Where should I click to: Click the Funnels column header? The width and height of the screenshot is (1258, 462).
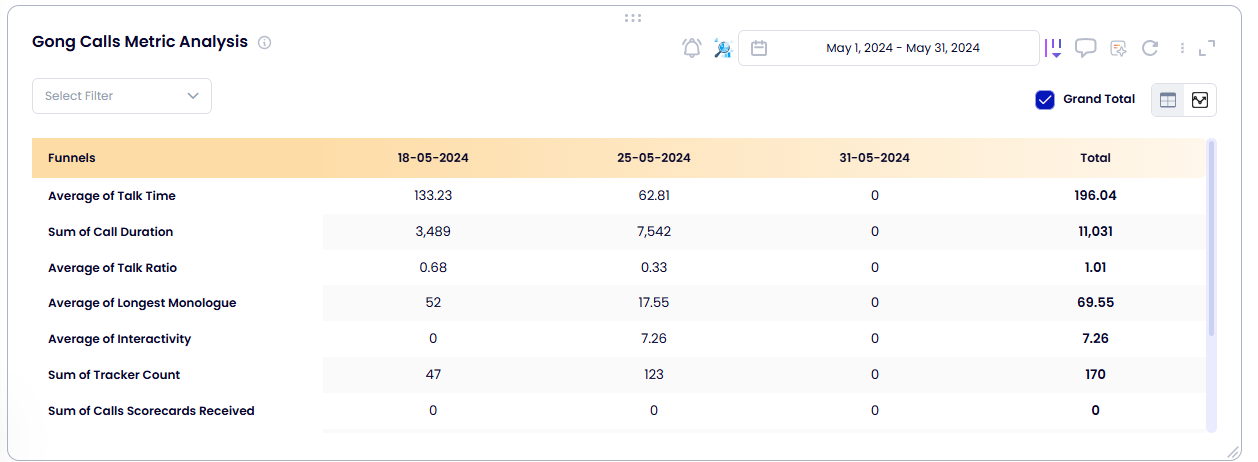[72, 158]
